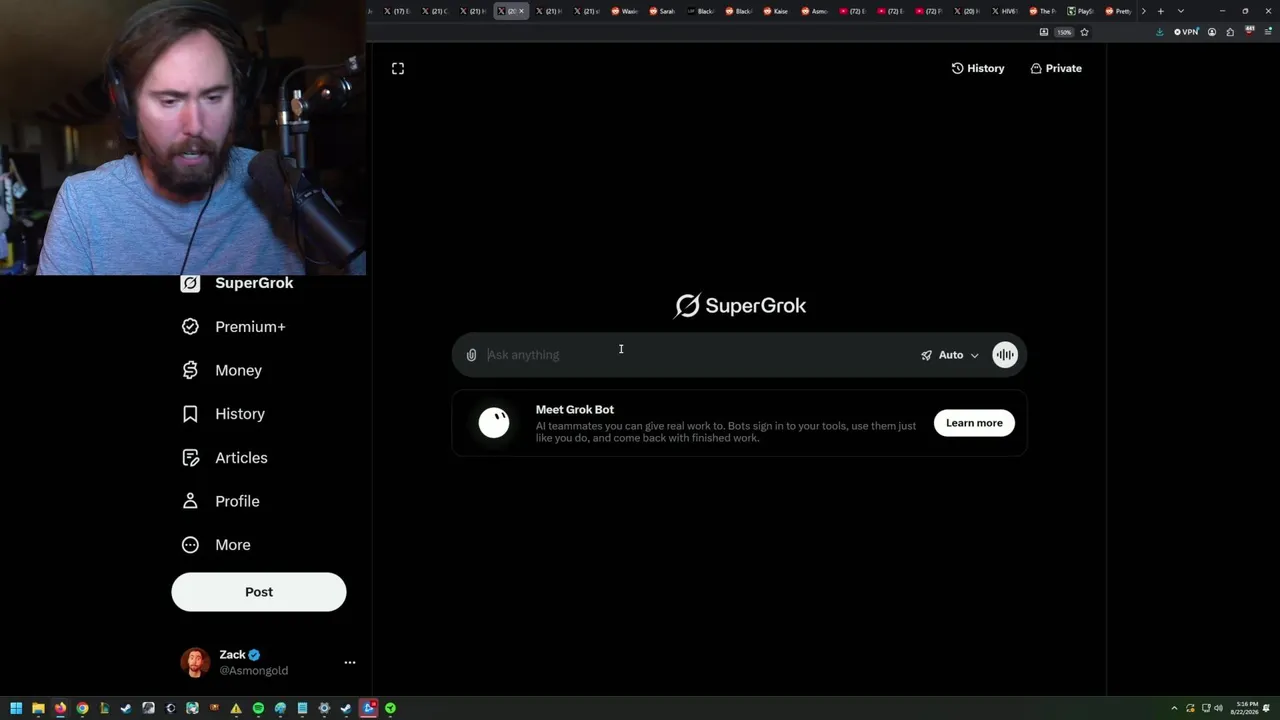Screen dimensions: 1280x720
Task: Toggle Grok fullscreen expand icon
Action: pyautogui.click(x=398, y=68)
